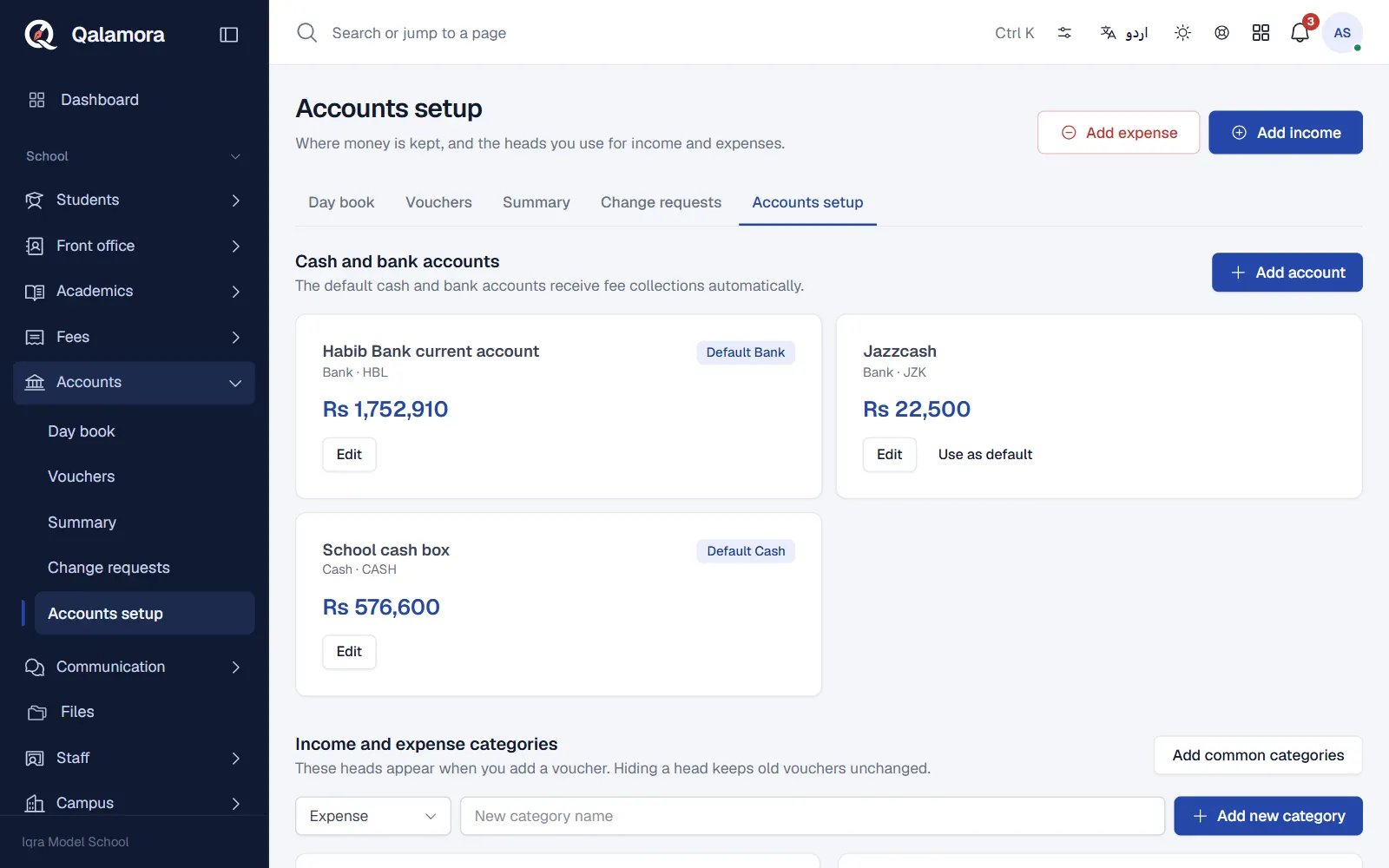The image size is (1389, 868).
Task: Expand the Fees menu
Action: pyautogui.click(x=135, y=337)
